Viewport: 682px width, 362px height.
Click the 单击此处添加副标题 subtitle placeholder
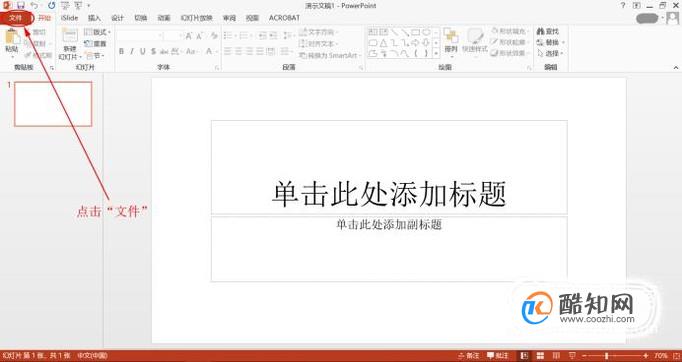coord(389,249)
